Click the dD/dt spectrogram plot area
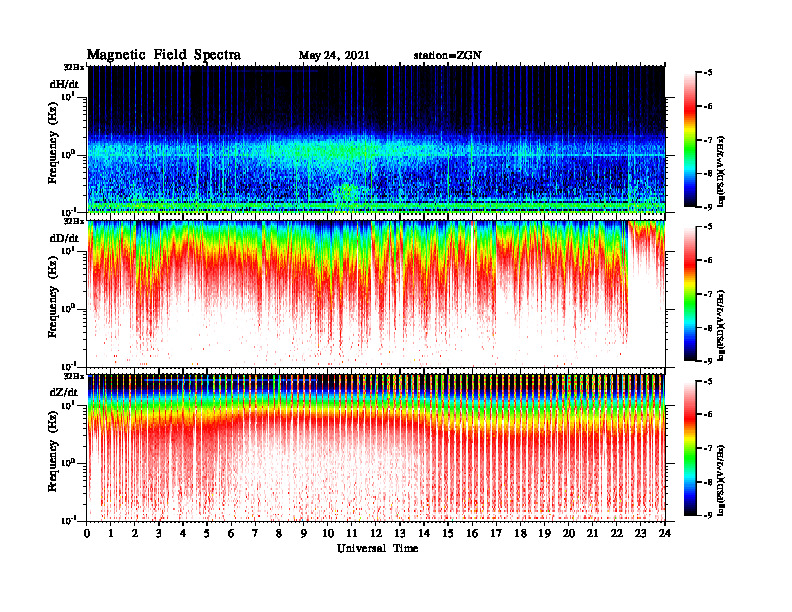The height and width of the screenshot is (612, 792). point(376,293)
